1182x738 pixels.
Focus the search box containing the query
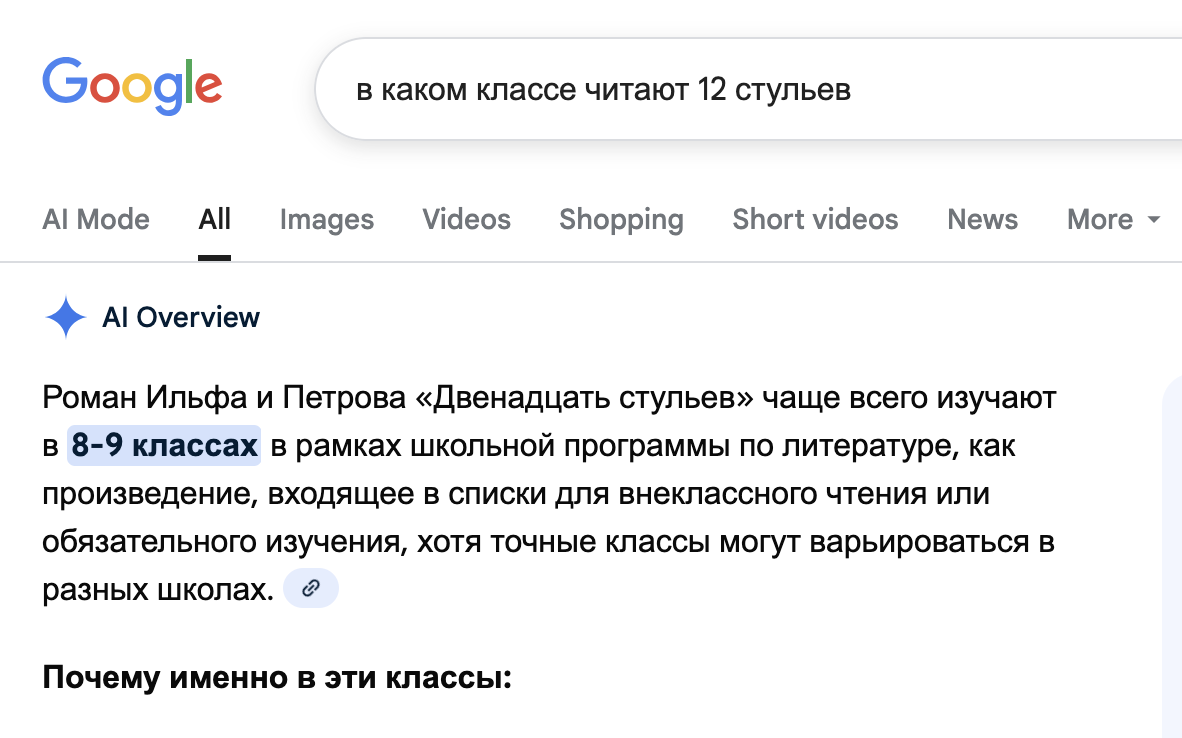pos(700,90)
